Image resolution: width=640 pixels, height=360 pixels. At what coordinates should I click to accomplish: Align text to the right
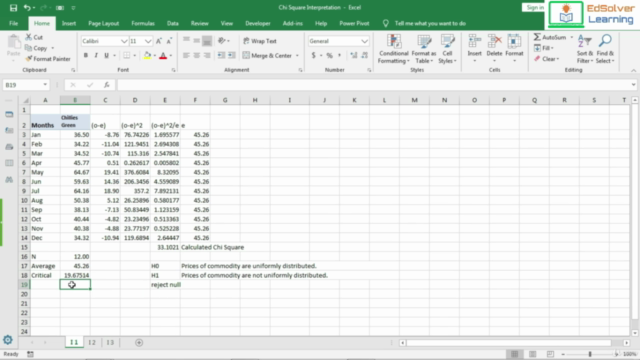(x=207, y=56)
